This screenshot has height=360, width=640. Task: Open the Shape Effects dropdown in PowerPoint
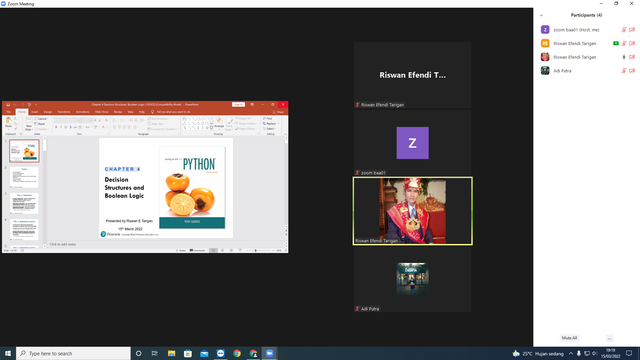tap(246, 129)
